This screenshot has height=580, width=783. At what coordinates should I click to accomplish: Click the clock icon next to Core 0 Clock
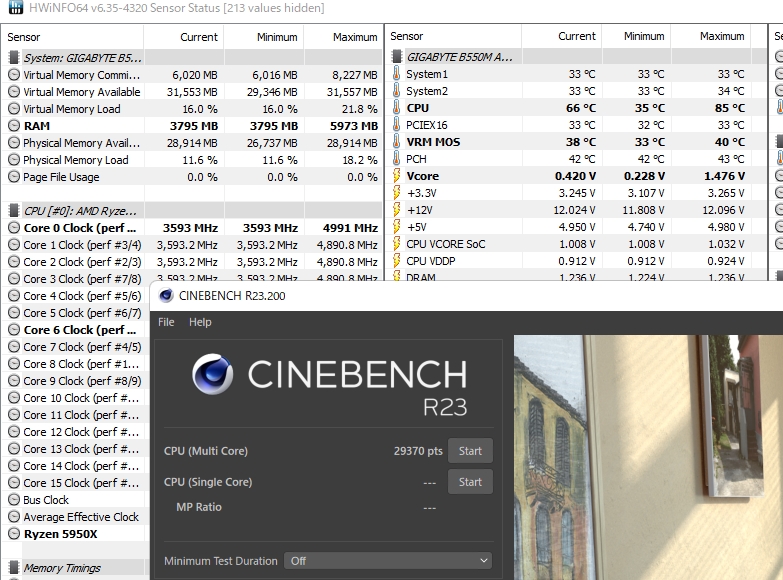point(14,228)
